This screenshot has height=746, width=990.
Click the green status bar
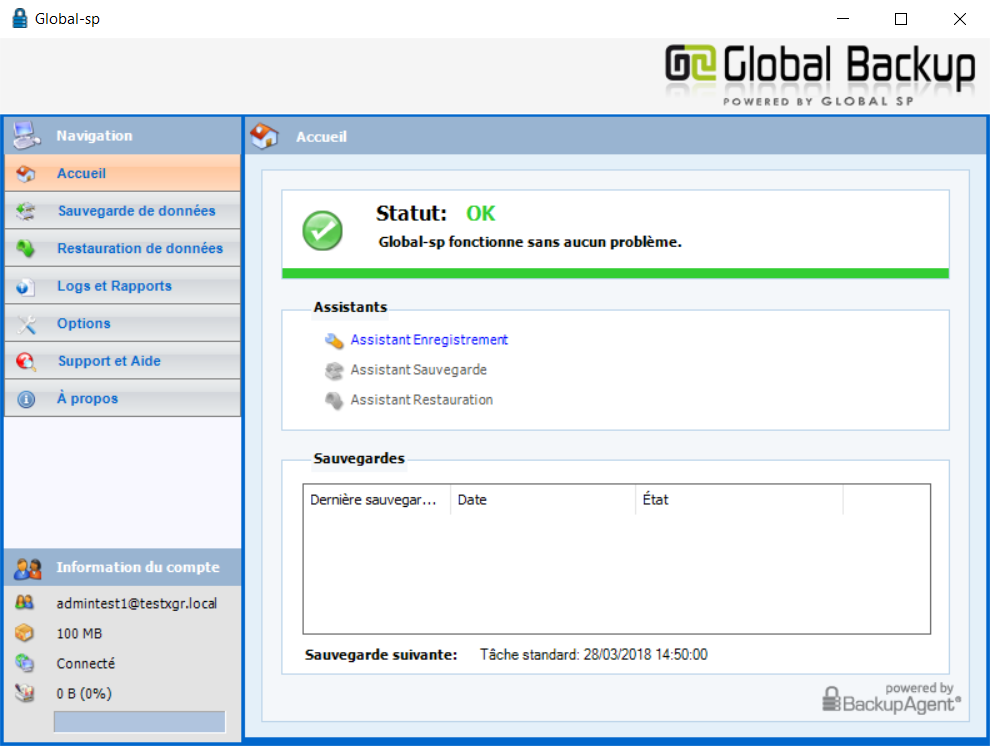[616, 273]
